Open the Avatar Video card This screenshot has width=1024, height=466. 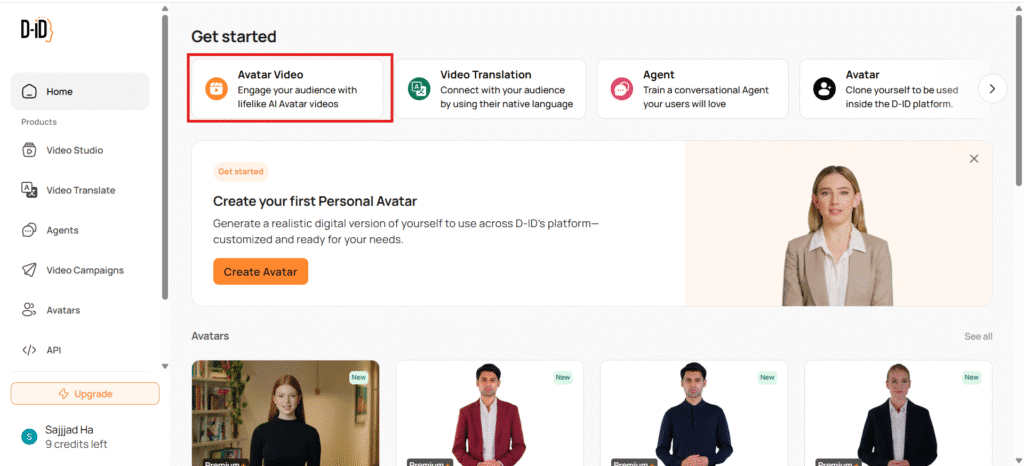point(287,89)
